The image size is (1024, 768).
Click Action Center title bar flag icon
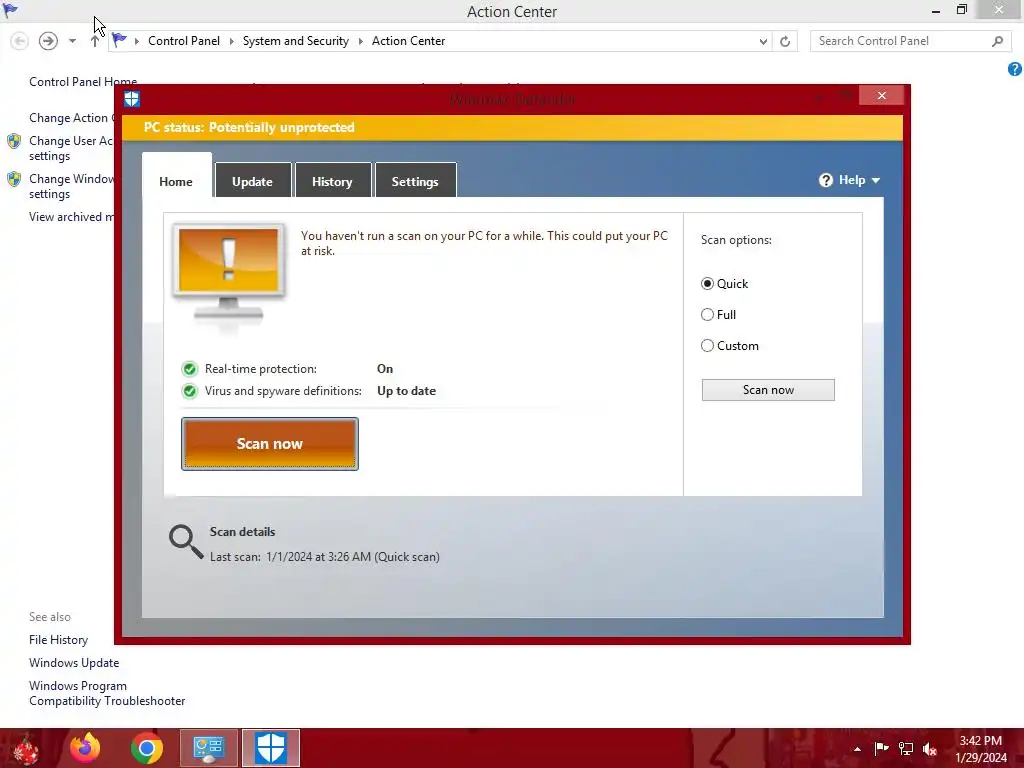(10, 10)
